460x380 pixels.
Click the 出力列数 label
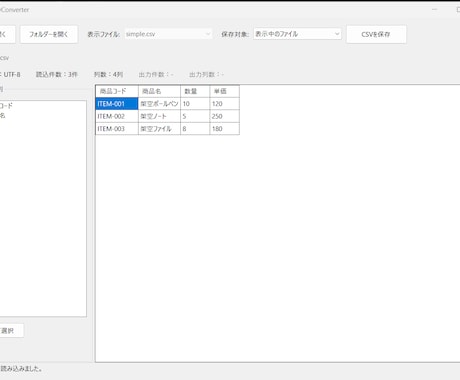(x=206, y=74)
